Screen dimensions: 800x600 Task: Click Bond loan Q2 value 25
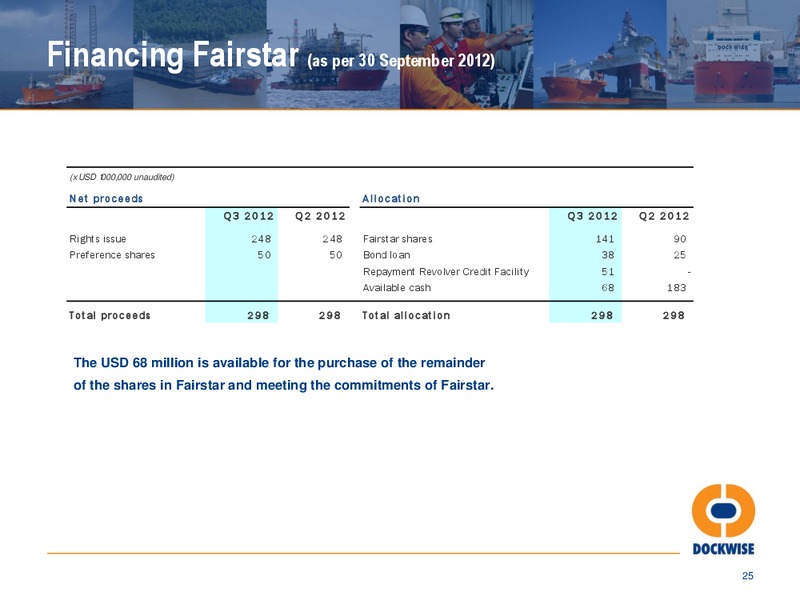coord(680,255)
